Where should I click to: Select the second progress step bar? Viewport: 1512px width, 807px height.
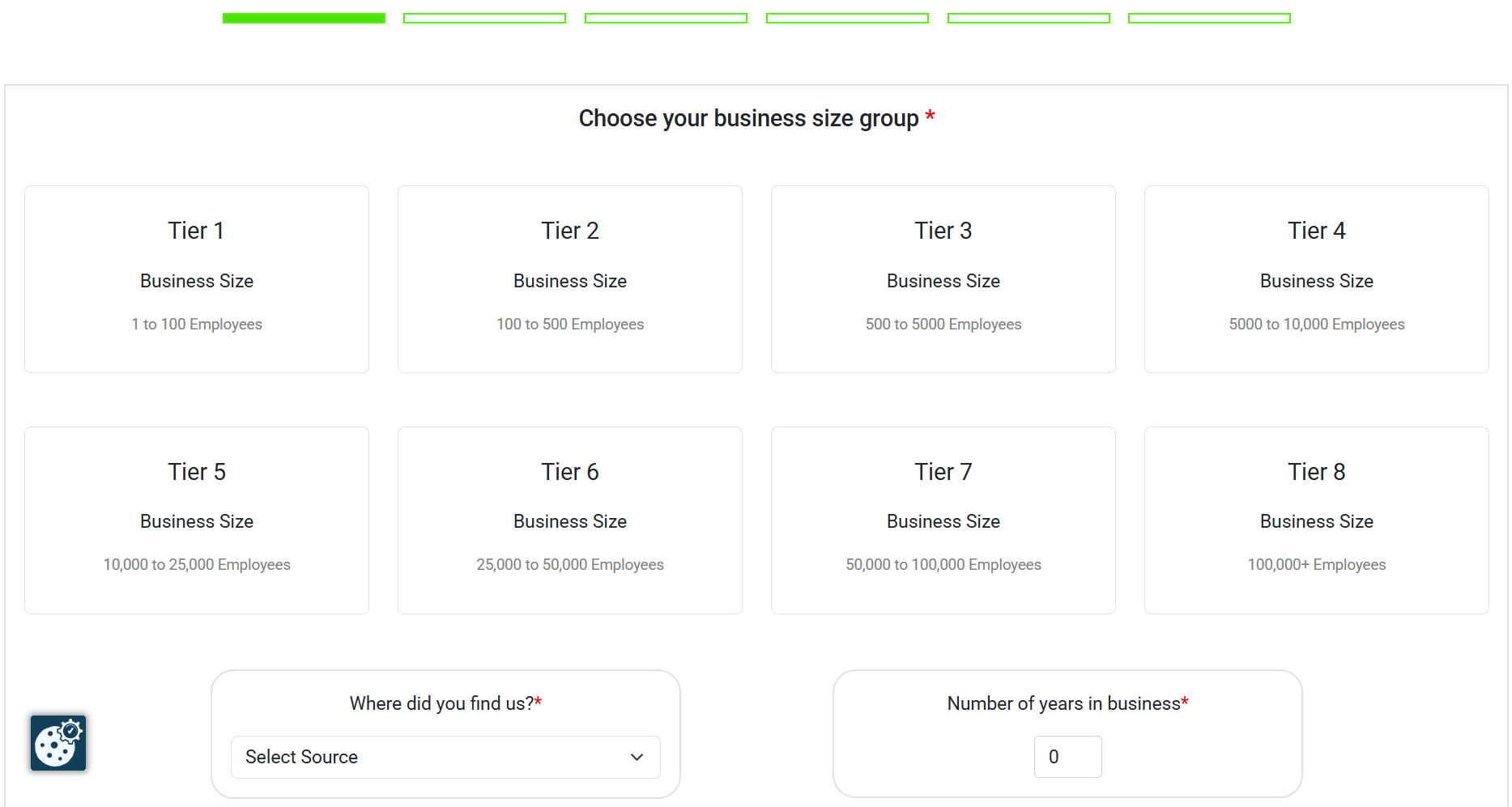click(484, 17)
